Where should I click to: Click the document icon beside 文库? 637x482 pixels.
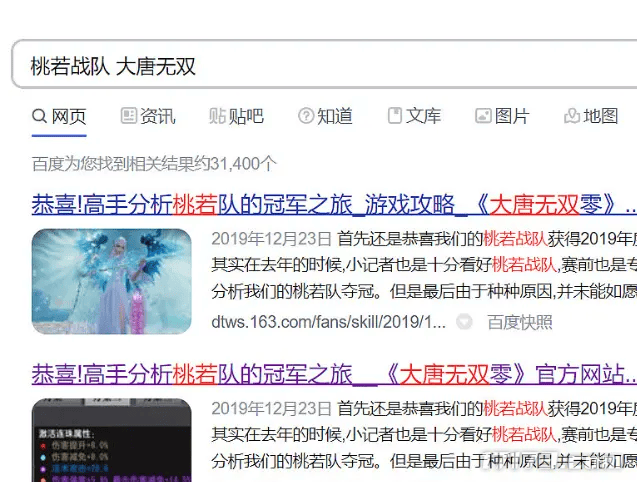[394, 116]
